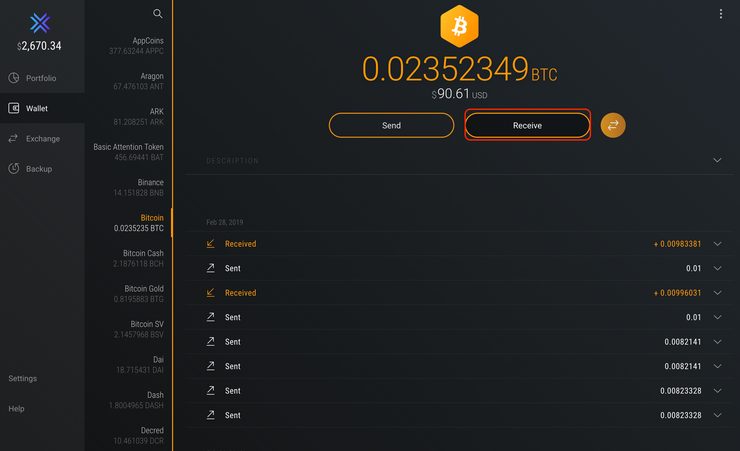The width and height of the screenshot is (740, 451).
Task: Click the Backup clock icon
Action: point(14,168)
